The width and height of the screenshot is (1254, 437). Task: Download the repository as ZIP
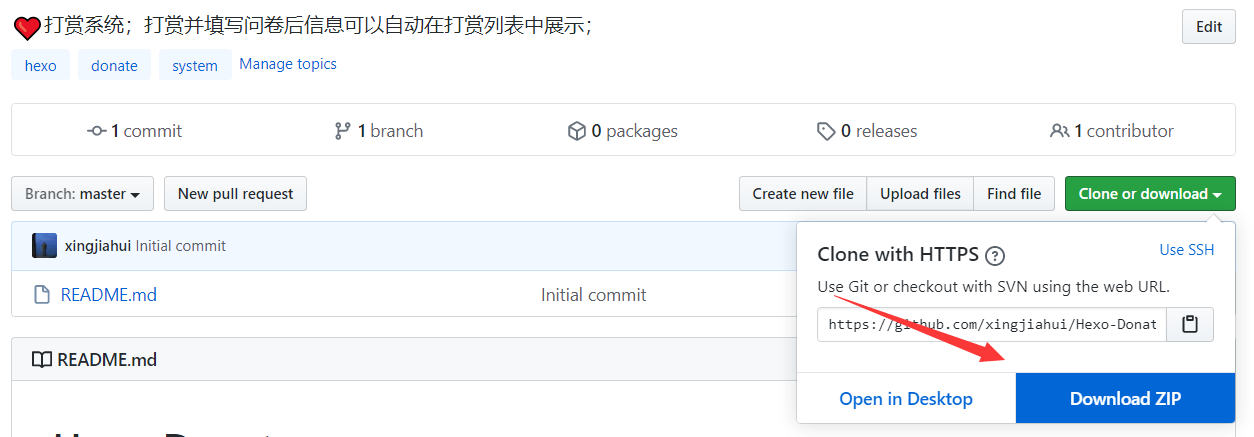click(x=1125, y=399)
